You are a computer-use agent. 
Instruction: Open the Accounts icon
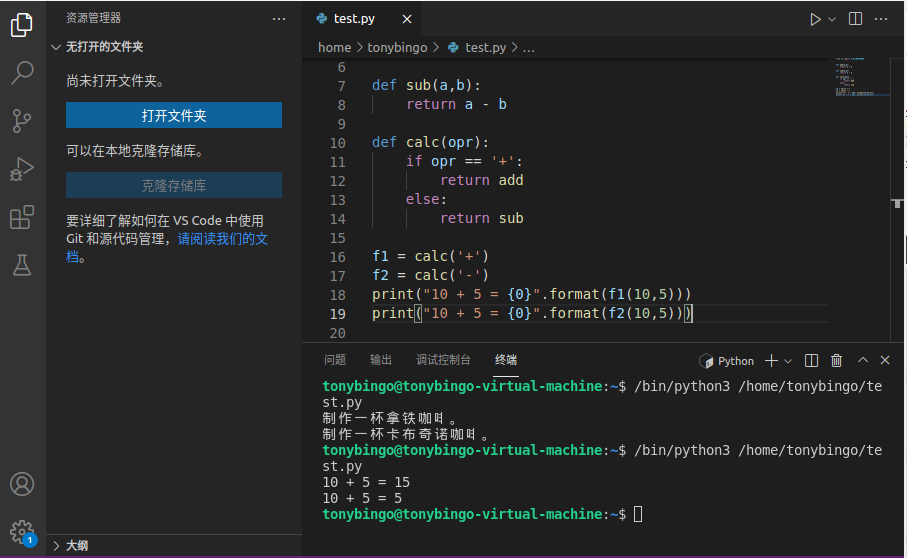pyautogui.click(x=22, y=484)
